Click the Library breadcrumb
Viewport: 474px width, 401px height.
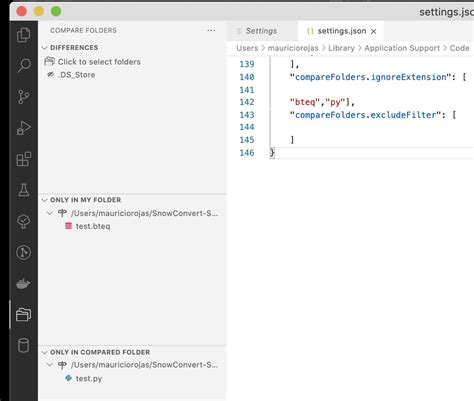tap(341, 48)
